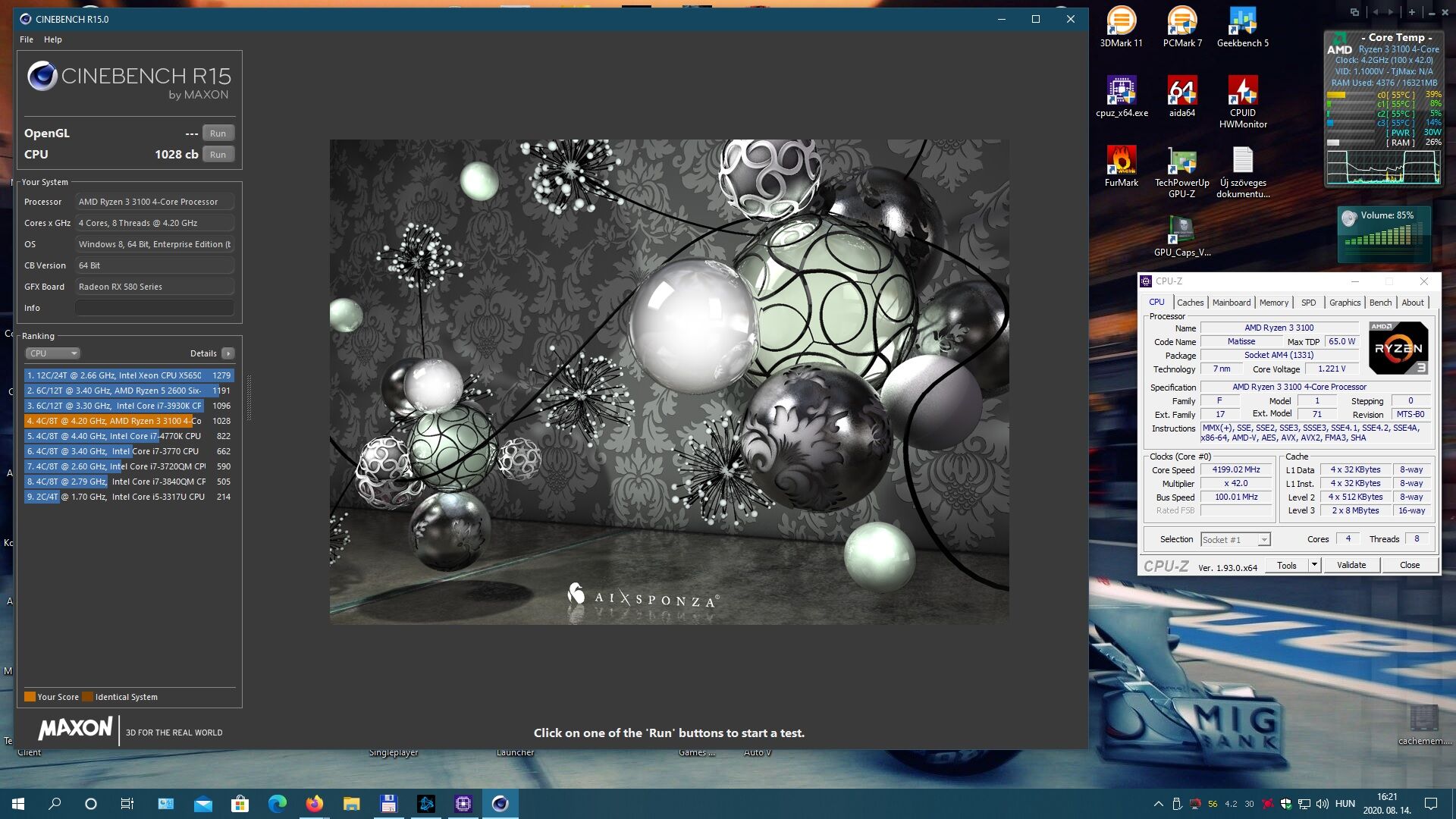Open the PCMark 7 desktop icon
The image size is (1456, 819).
pyautogui.click(x=1181, y=27)
